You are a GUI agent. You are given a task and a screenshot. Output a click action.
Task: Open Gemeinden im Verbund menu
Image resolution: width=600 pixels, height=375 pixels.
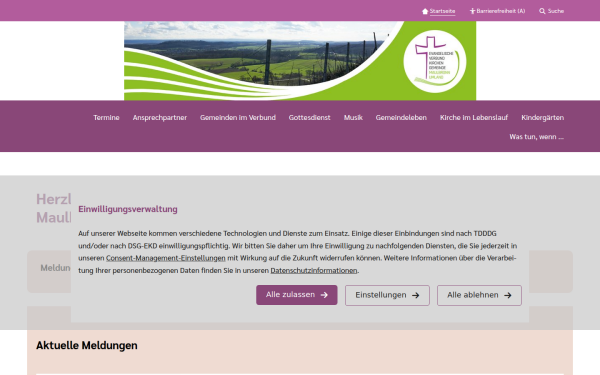(x=238, y=117)
